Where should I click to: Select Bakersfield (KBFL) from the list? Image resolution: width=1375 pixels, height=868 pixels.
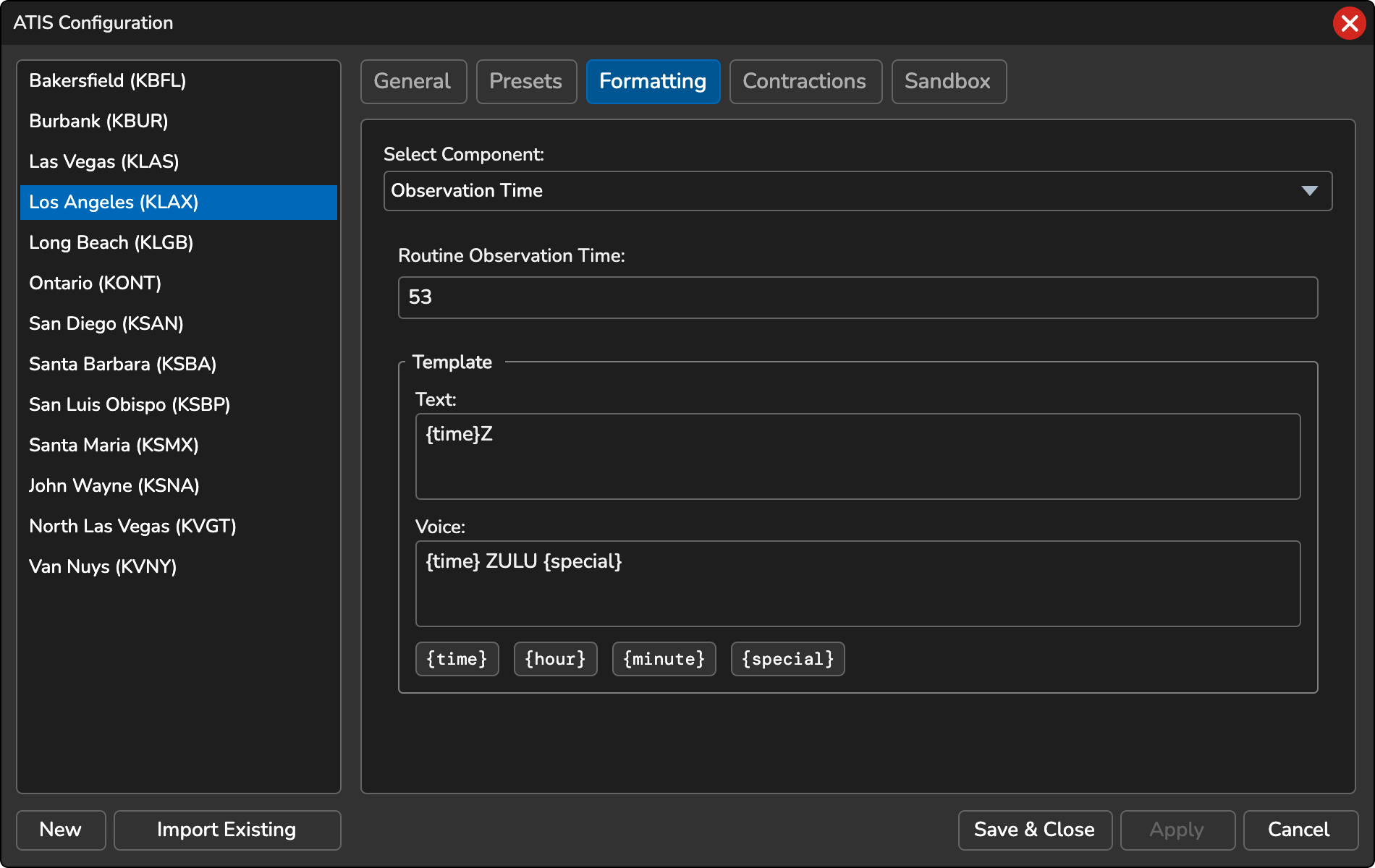pos(108,80)
